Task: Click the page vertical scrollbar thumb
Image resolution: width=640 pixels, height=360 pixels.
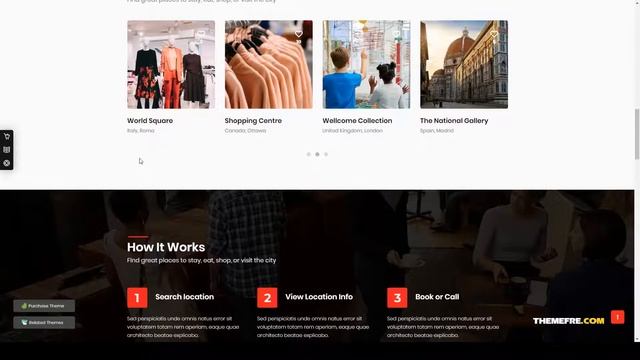Action: (637, 134)
